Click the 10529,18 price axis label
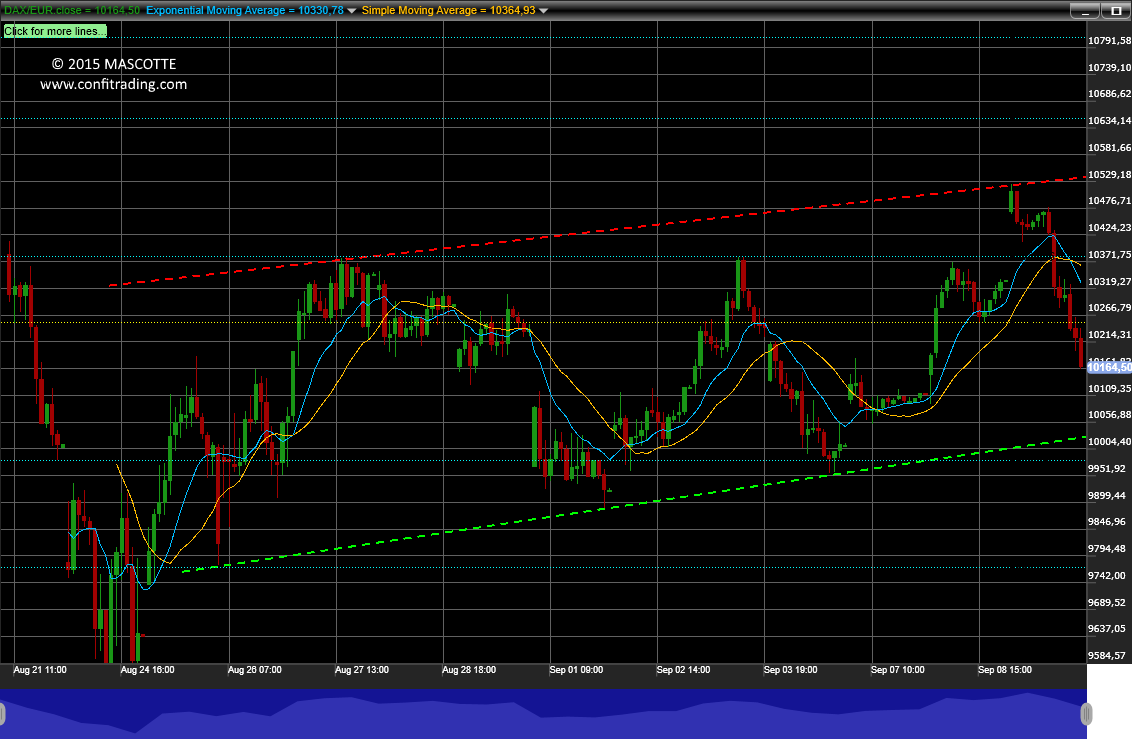The width and height of the screenshot is (1132, 739). (1110, 175)
